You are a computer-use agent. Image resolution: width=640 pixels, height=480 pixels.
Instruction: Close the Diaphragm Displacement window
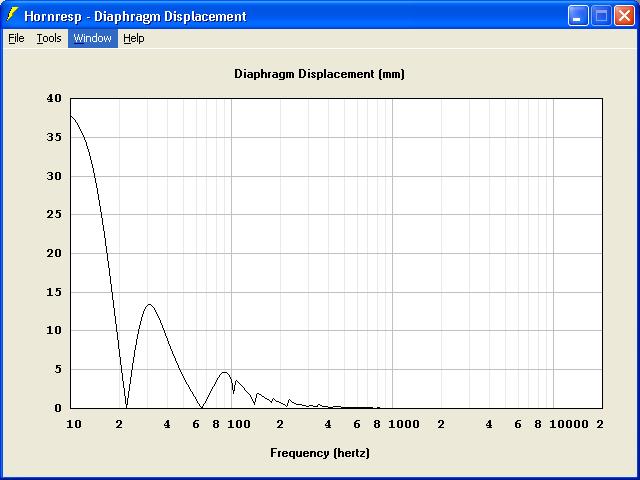click(624, 16)
